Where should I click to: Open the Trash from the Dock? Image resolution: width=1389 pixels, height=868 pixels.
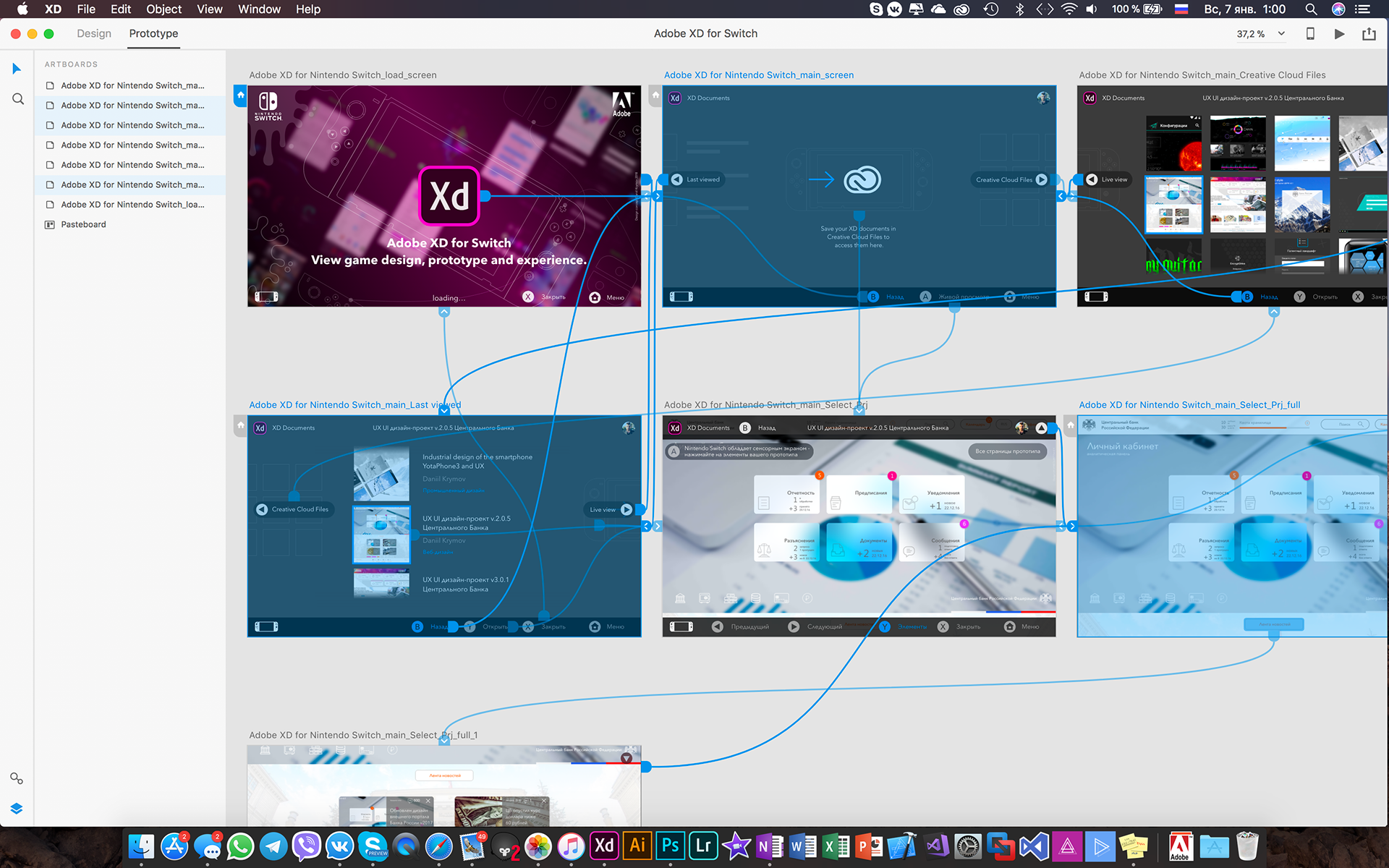tap(1247, 846)
